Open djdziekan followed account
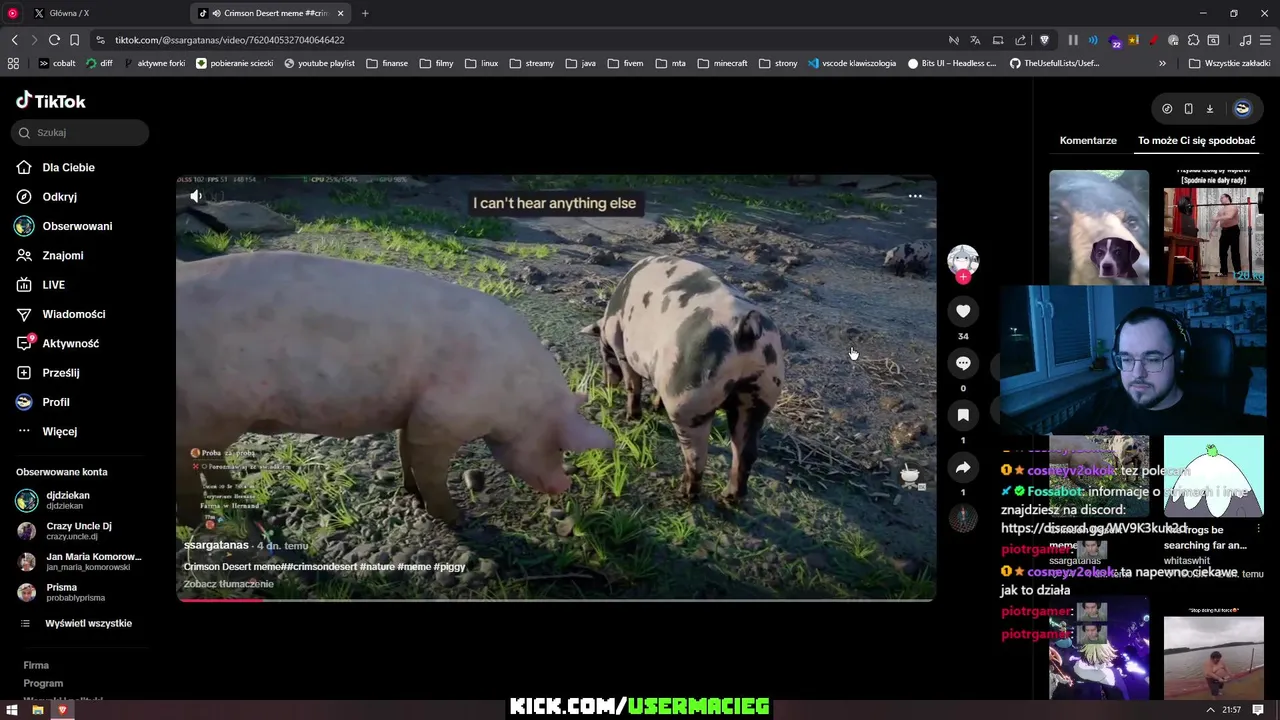The height and width of the screenshot is (720, 1280). click(x=68, y=500)
